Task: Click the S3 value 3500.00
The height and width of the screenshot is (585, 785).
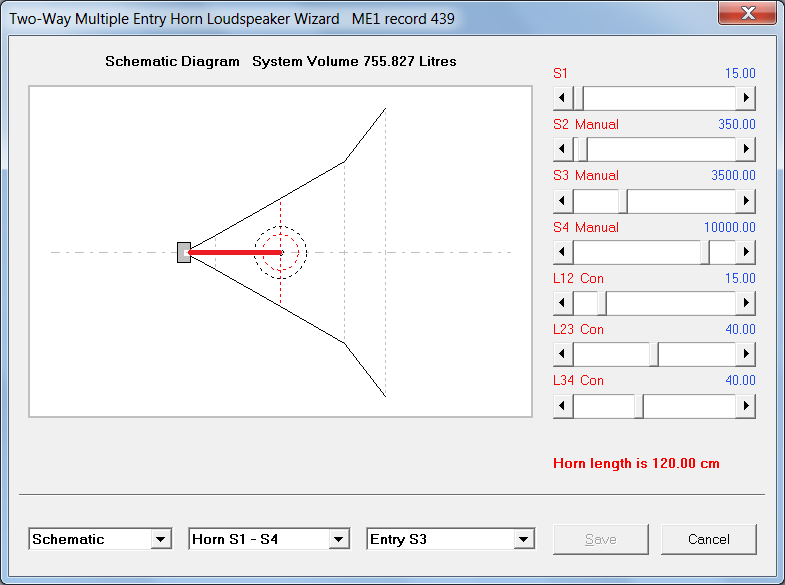Action: click(x=733, y=175)
